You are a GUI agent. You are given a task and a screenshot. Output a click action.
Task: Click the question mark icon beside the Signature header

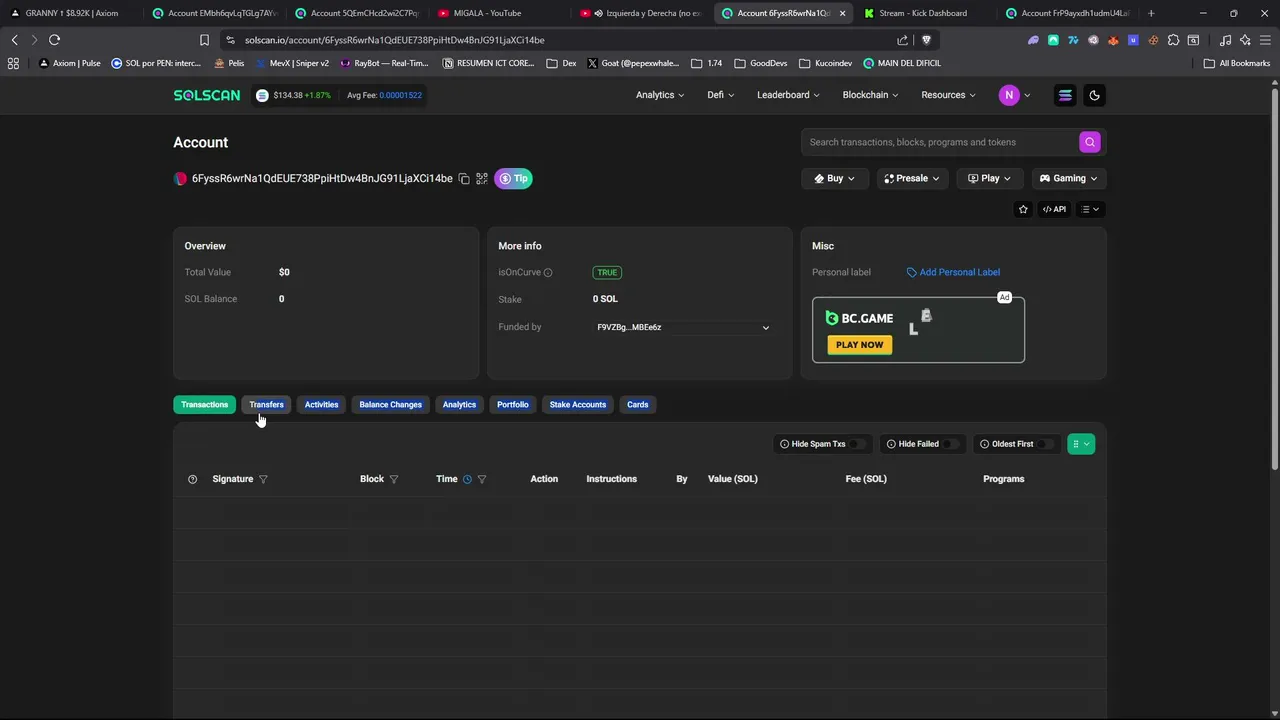[x=193, y=479]
